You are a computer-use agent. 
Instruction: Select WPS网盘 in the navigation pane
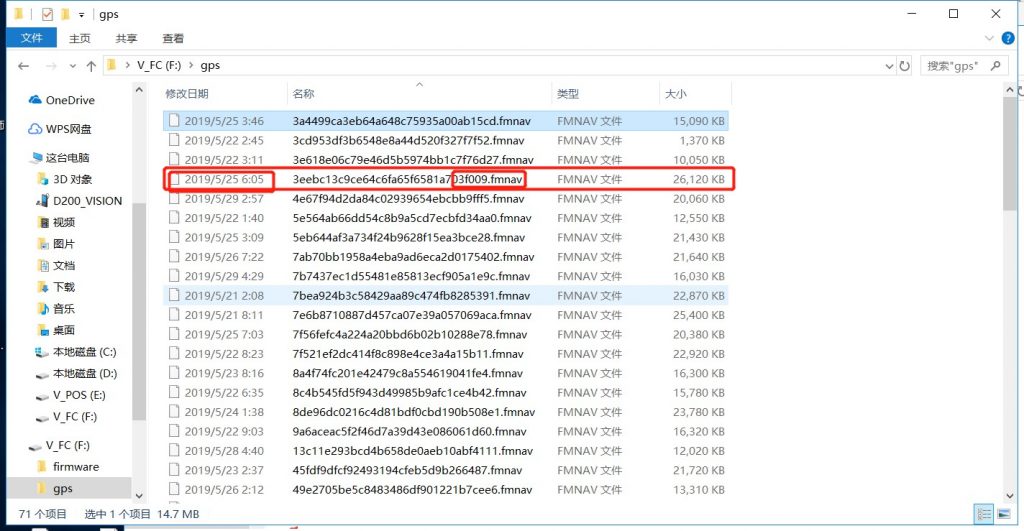60,129
